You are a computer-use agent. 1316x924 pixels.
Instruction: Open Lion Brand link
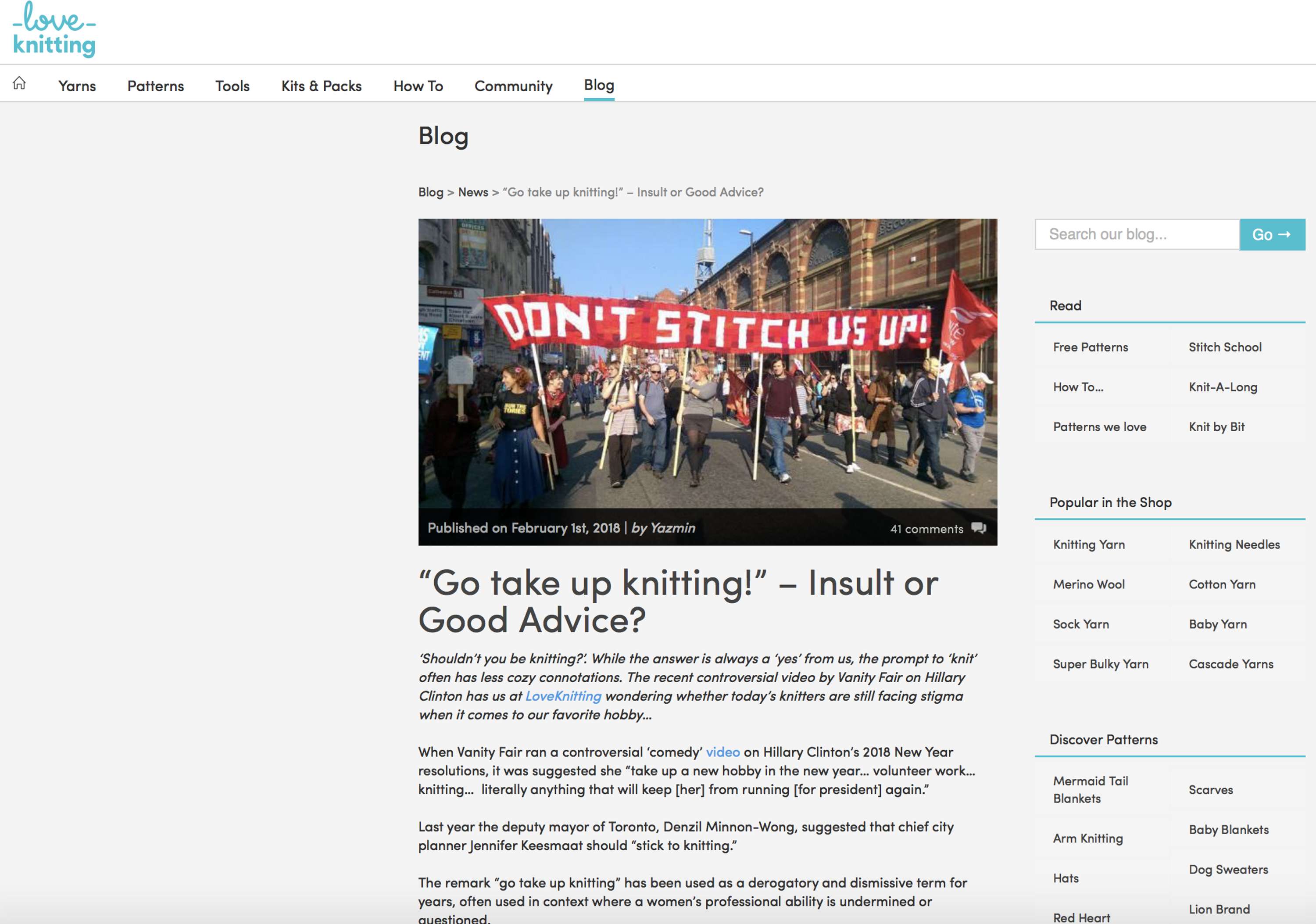coord(1219,909)
